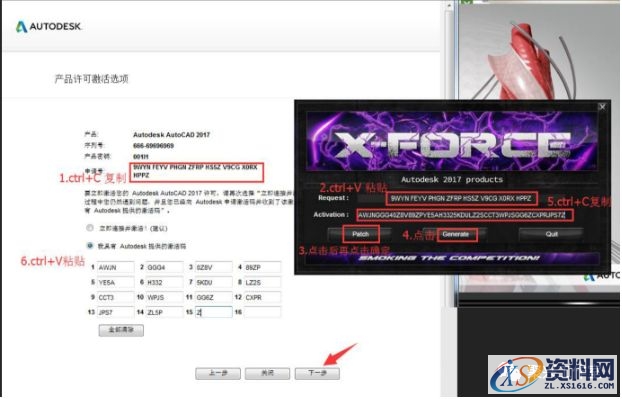Click activation code field 6
The width and height of the screenshot is (622, 399).
tap(165, 282)
